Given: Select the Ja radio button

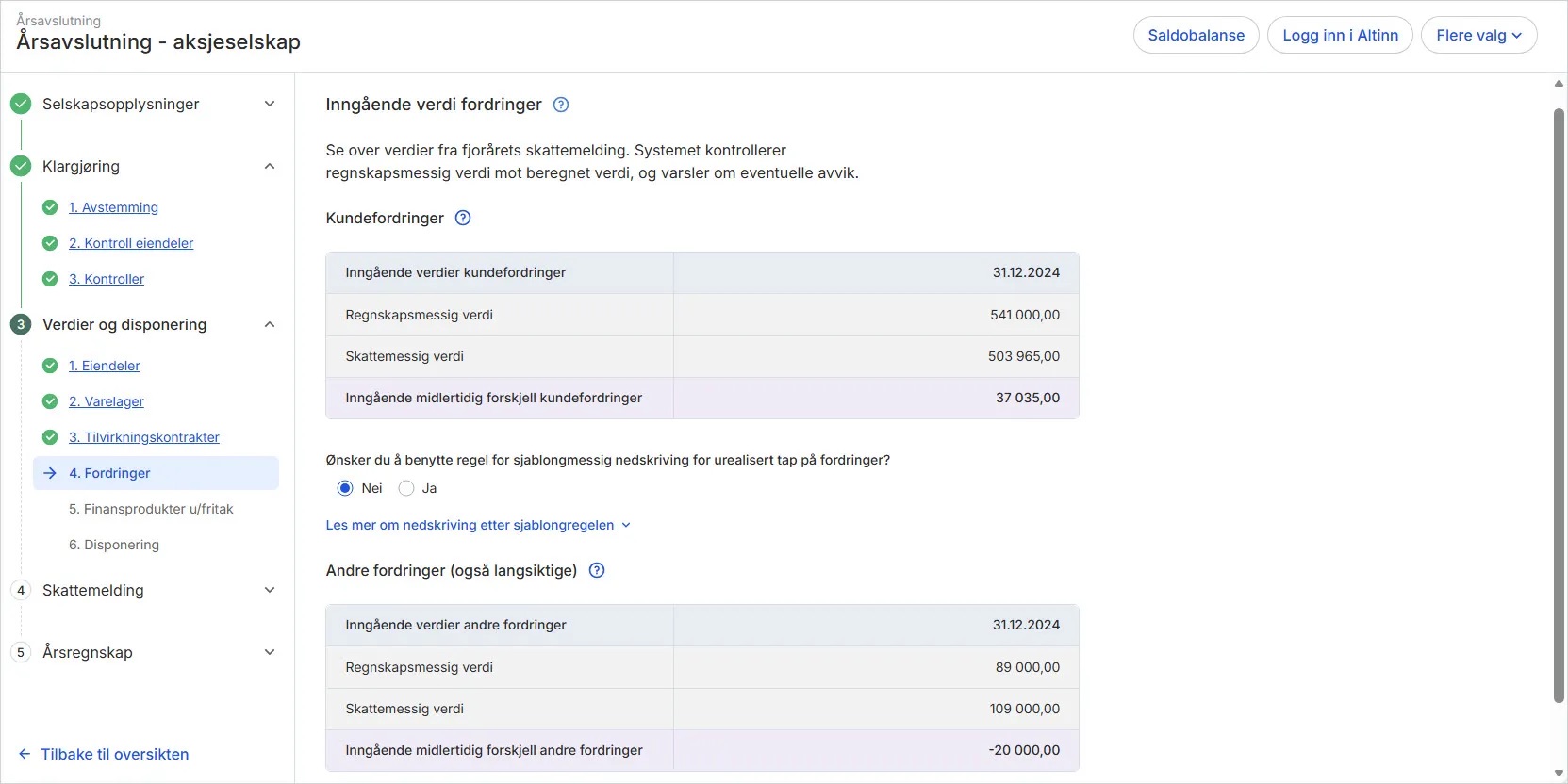Looking at the screenshot, I should (406, 488).
